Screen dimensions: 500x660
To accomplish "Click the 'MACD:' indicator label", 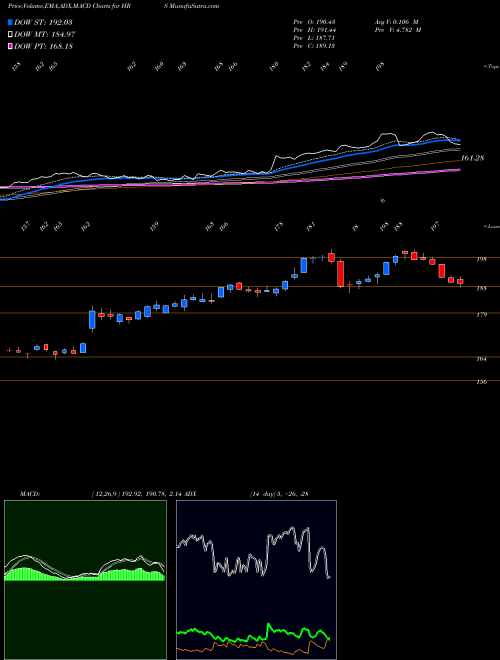I will point(29,493).
